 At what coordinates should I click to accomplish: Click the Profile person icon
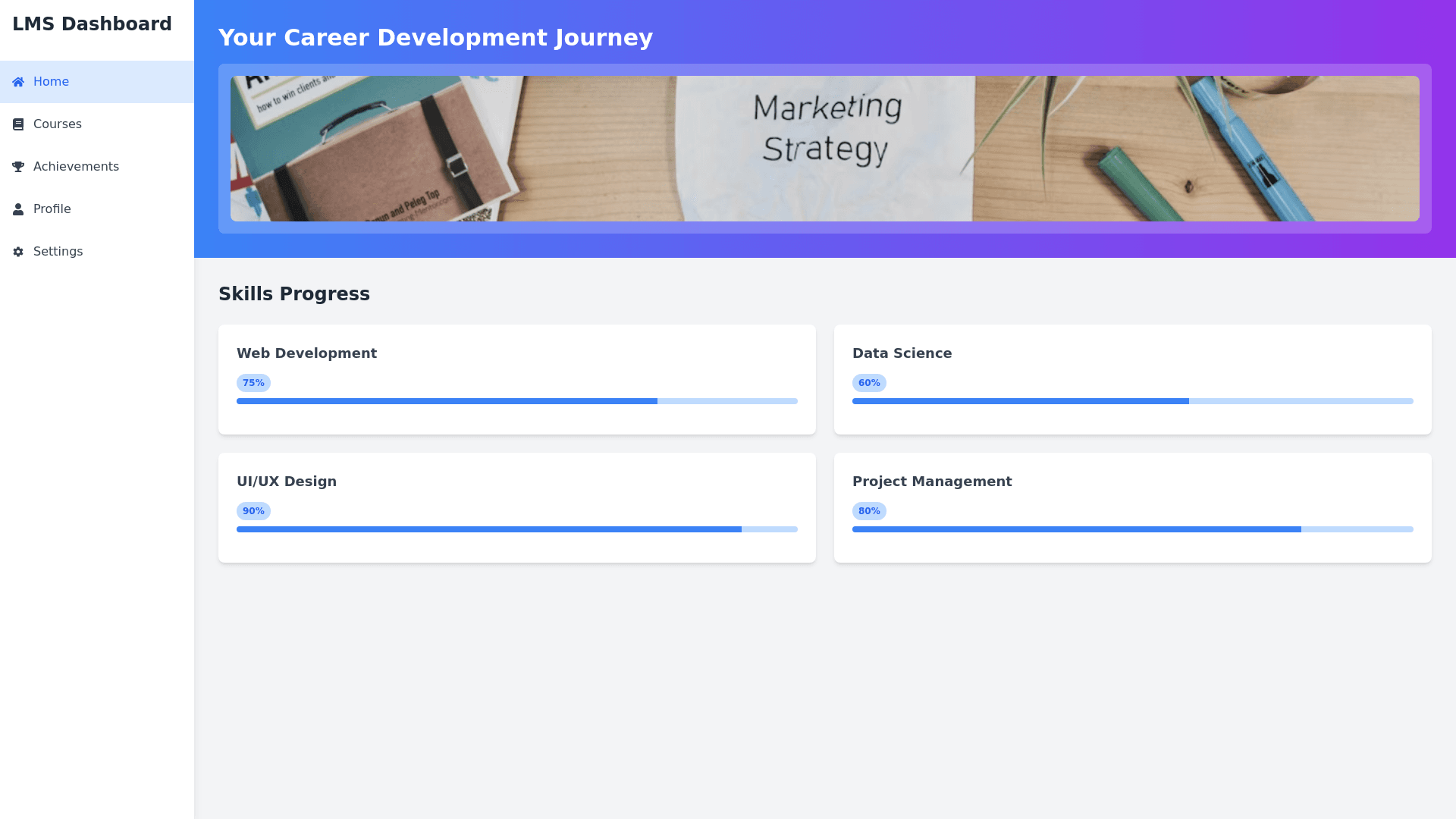click(18, 209)
